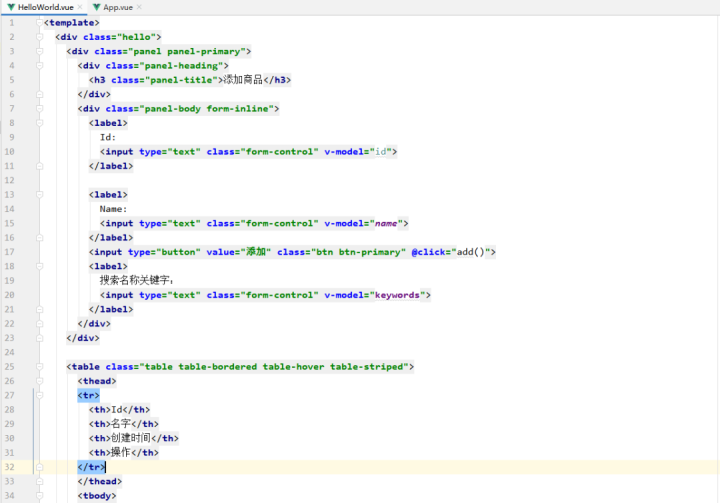Select the HelloWorld.vue tab
This screenshot has height=503, width=720.
46,7
